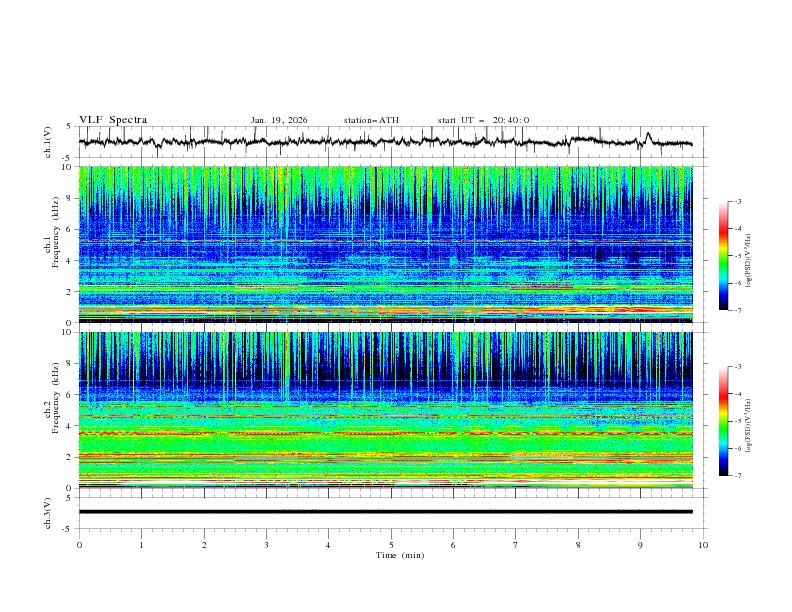The height and width of the screenshot is (612, 792).
Task: Click the "7" tick on the time axis
Action: click(x=515, y=545)
